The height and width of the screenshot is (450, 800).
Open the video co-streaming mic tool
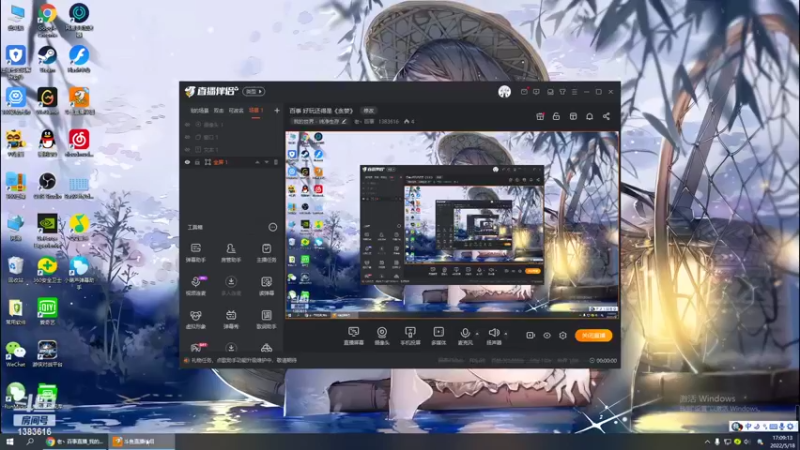click(x=195, y=286)
